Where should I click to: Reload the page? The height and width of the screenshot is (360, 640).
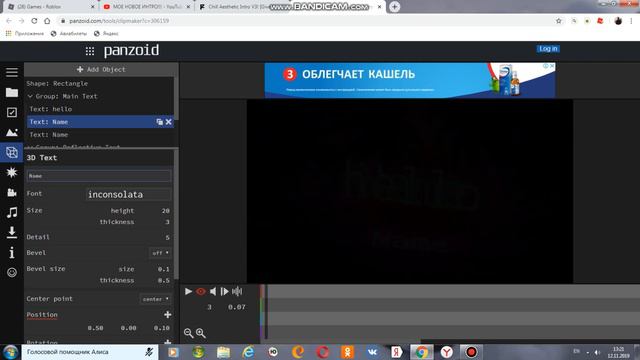coord(34,21)
